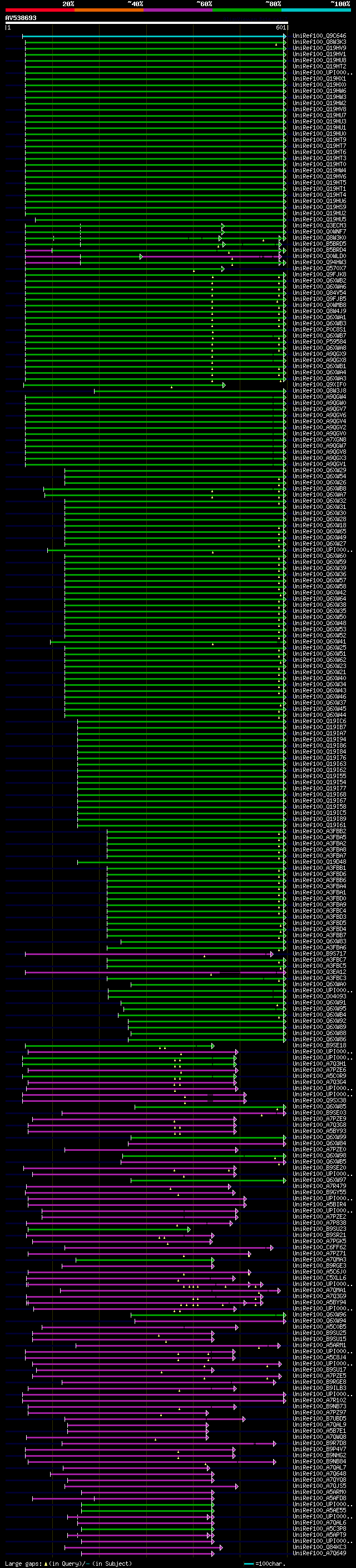Select hit label UniRef100_A5C0R9

319,1076
